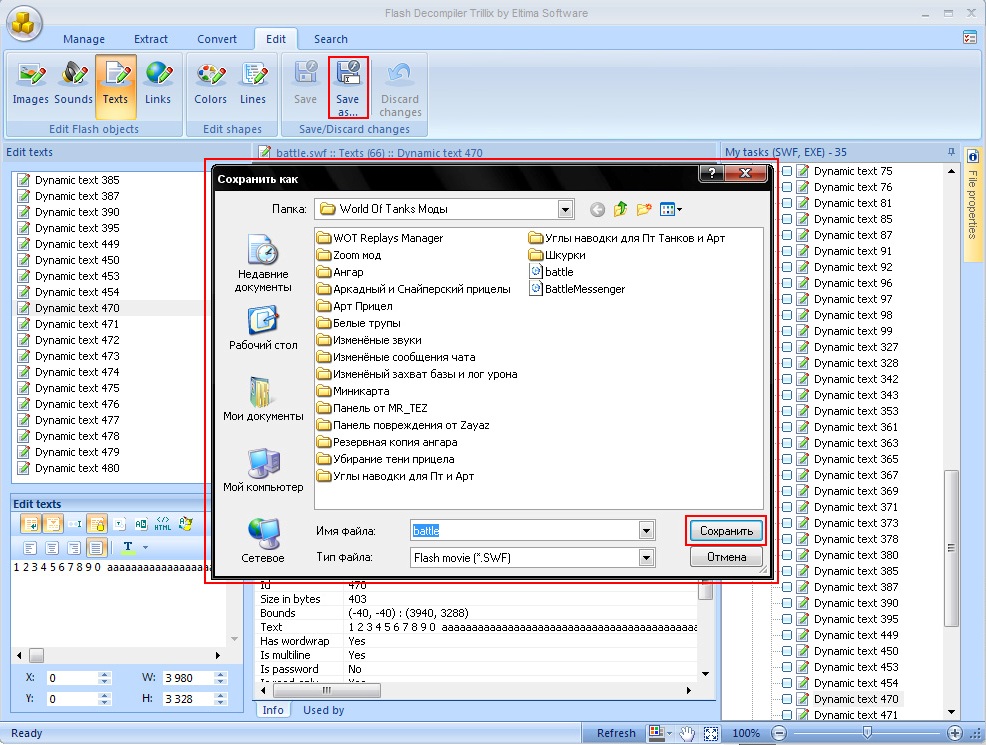Pin the My tasks panel
Screen dimensions: 986x745
(951, 152)
